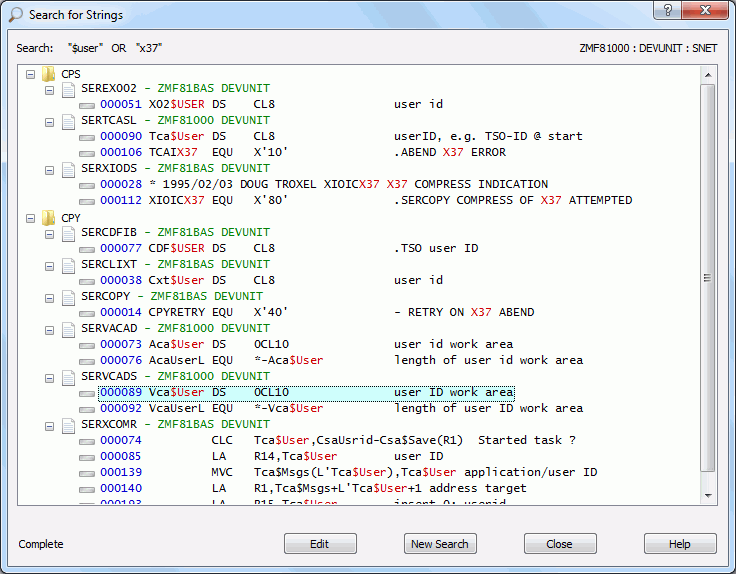Image resolution: width=736 pixels, height=574 pixels.
Task: Select the CPY library label
Action: pos(71,218)
